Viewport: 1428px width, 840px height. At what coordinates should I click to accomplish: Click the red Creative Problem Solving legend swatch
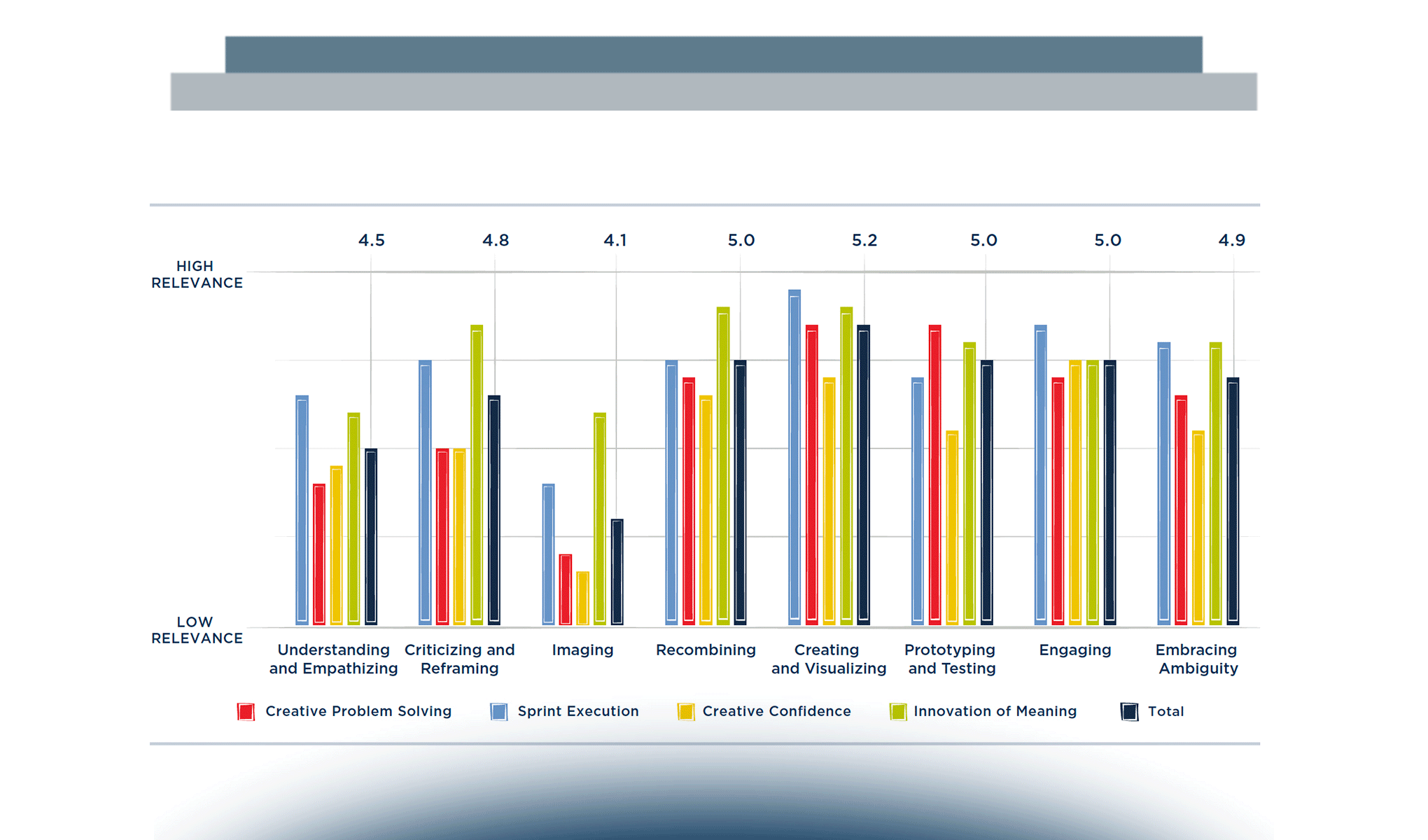[246, 712]
